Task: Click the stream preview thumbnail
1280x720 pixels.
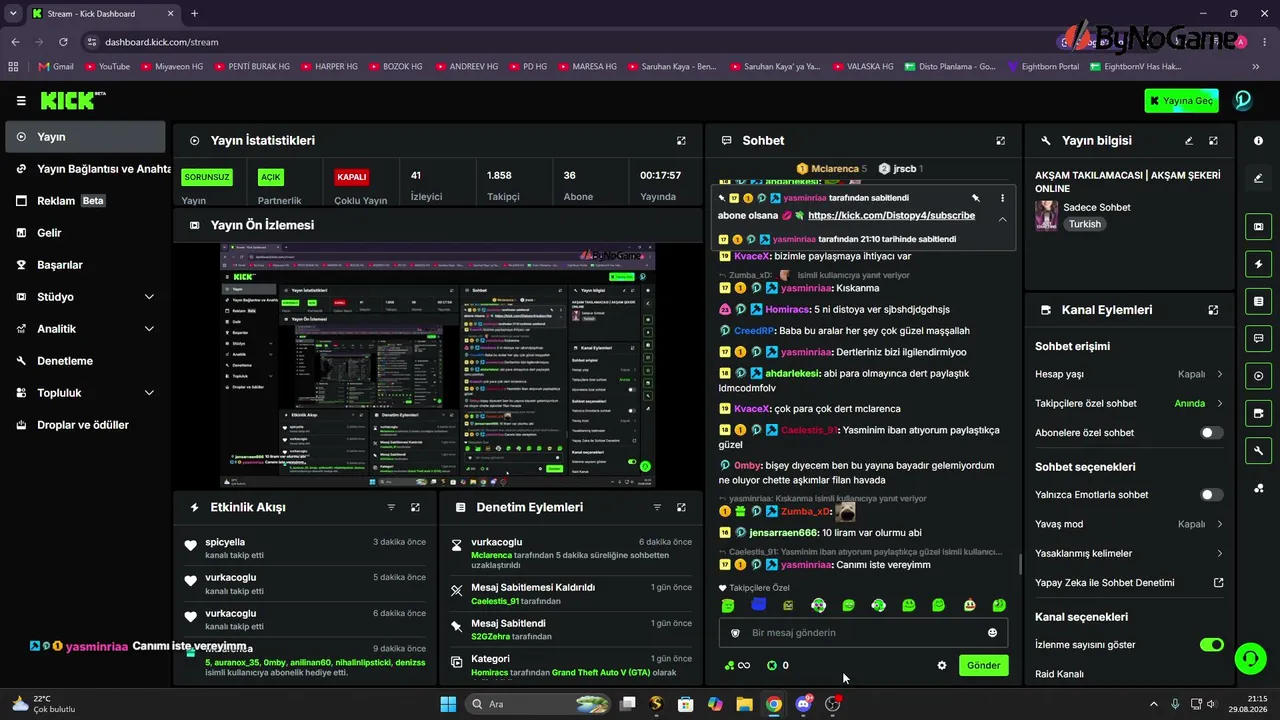Action: pos(437,365)
